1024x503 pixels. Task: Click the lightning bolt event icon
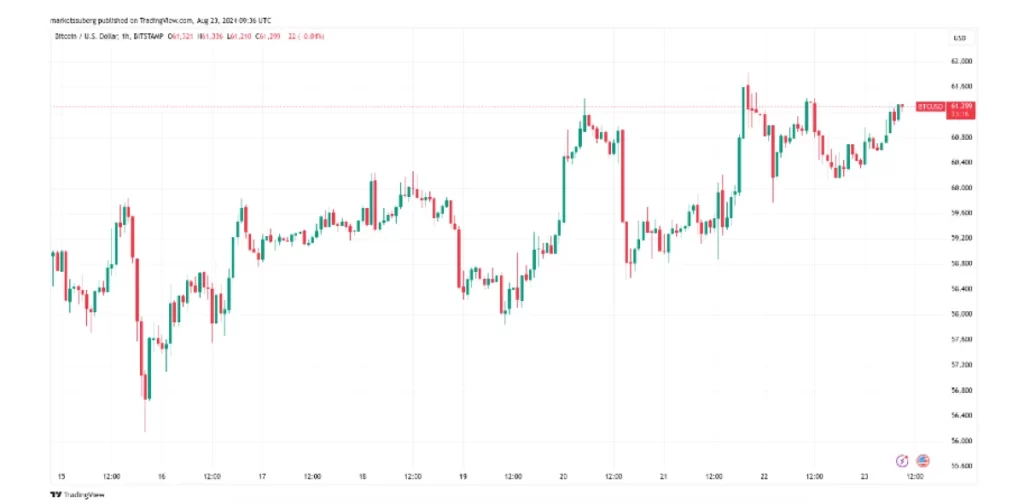(902, 460)
